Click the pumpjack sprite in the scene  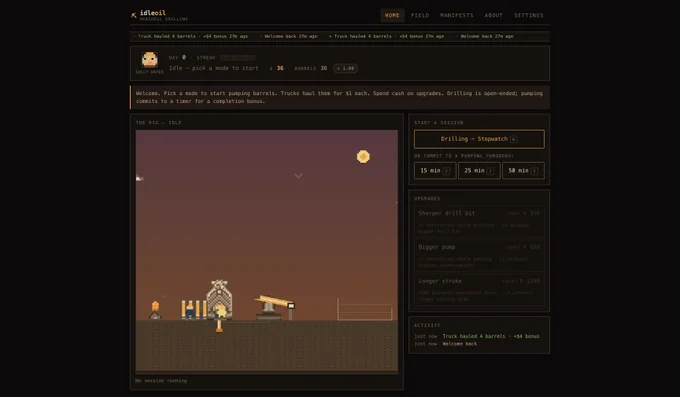click(275, 308)
